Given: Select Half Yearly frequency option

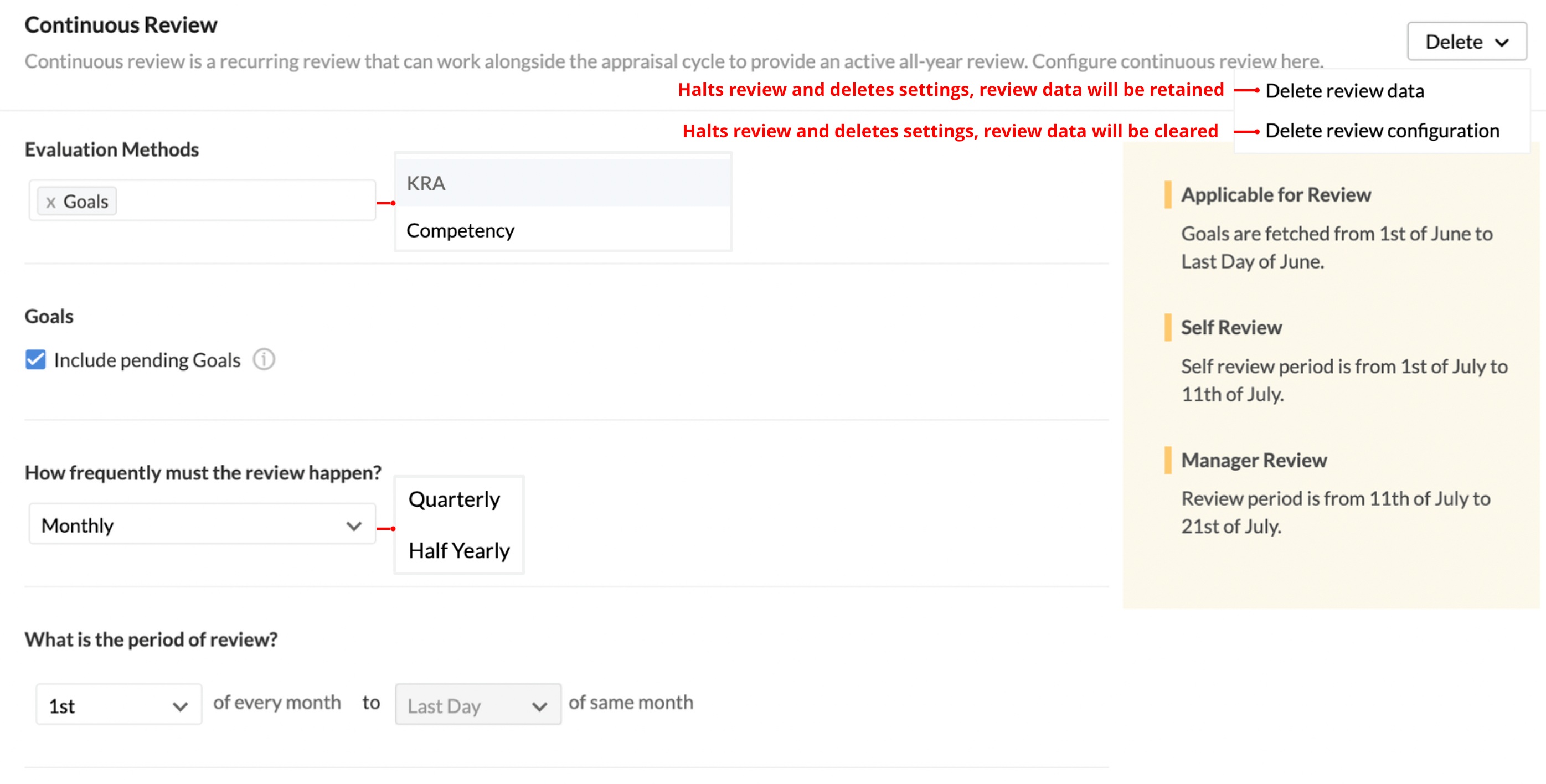Looking at the screenshot, I should (459, 550).
